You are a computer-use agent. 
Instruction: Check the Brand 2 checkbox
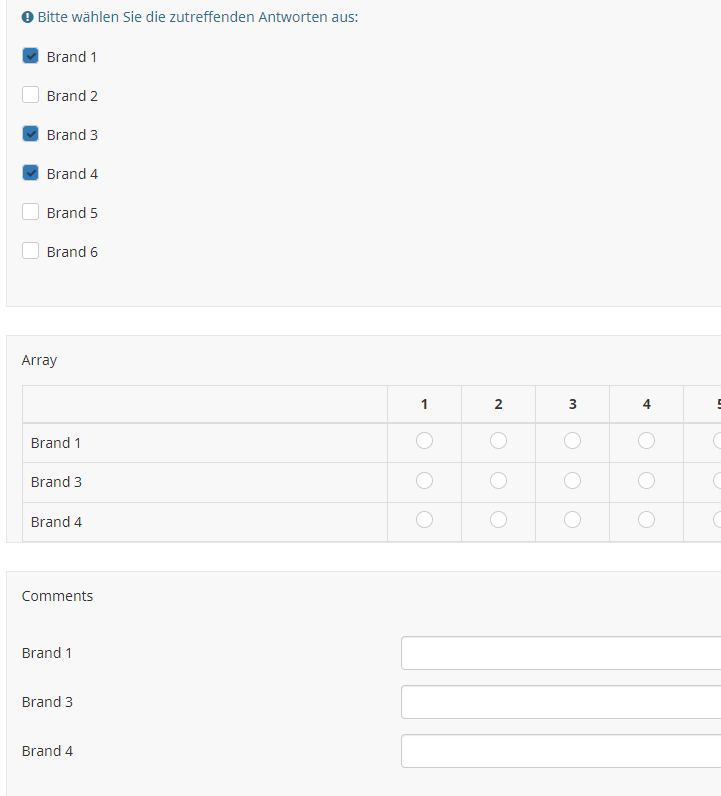point(30,95)
